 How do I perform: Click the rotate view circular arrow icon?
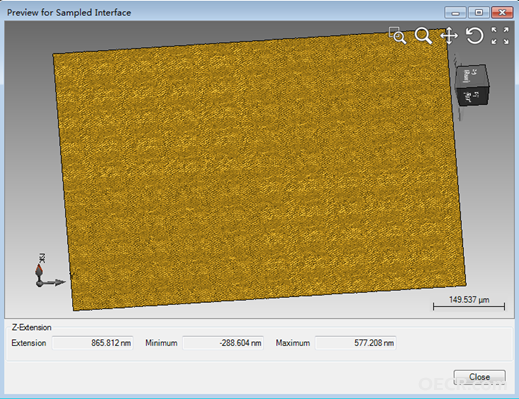(x=474, y=36)
